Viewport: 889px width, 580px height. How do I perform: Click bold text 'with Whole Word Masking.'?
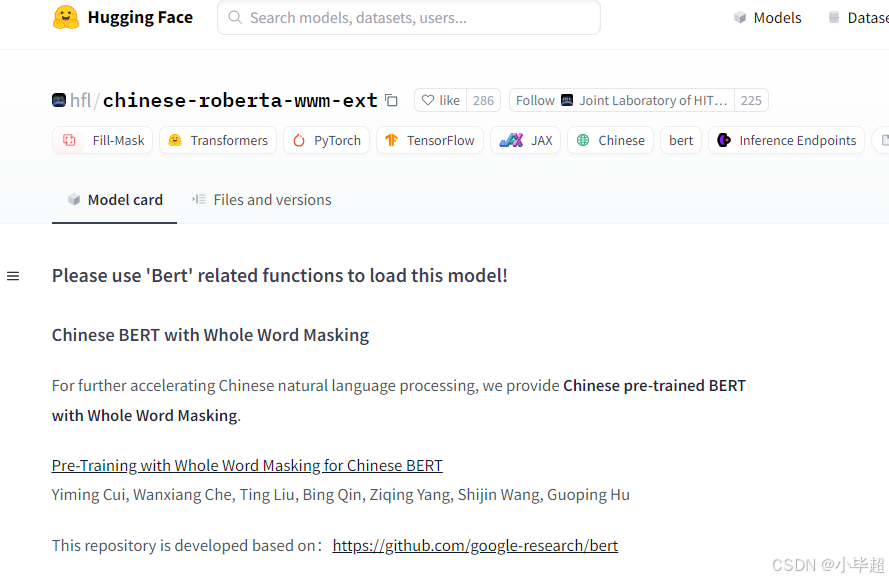[x=146, y=416]
